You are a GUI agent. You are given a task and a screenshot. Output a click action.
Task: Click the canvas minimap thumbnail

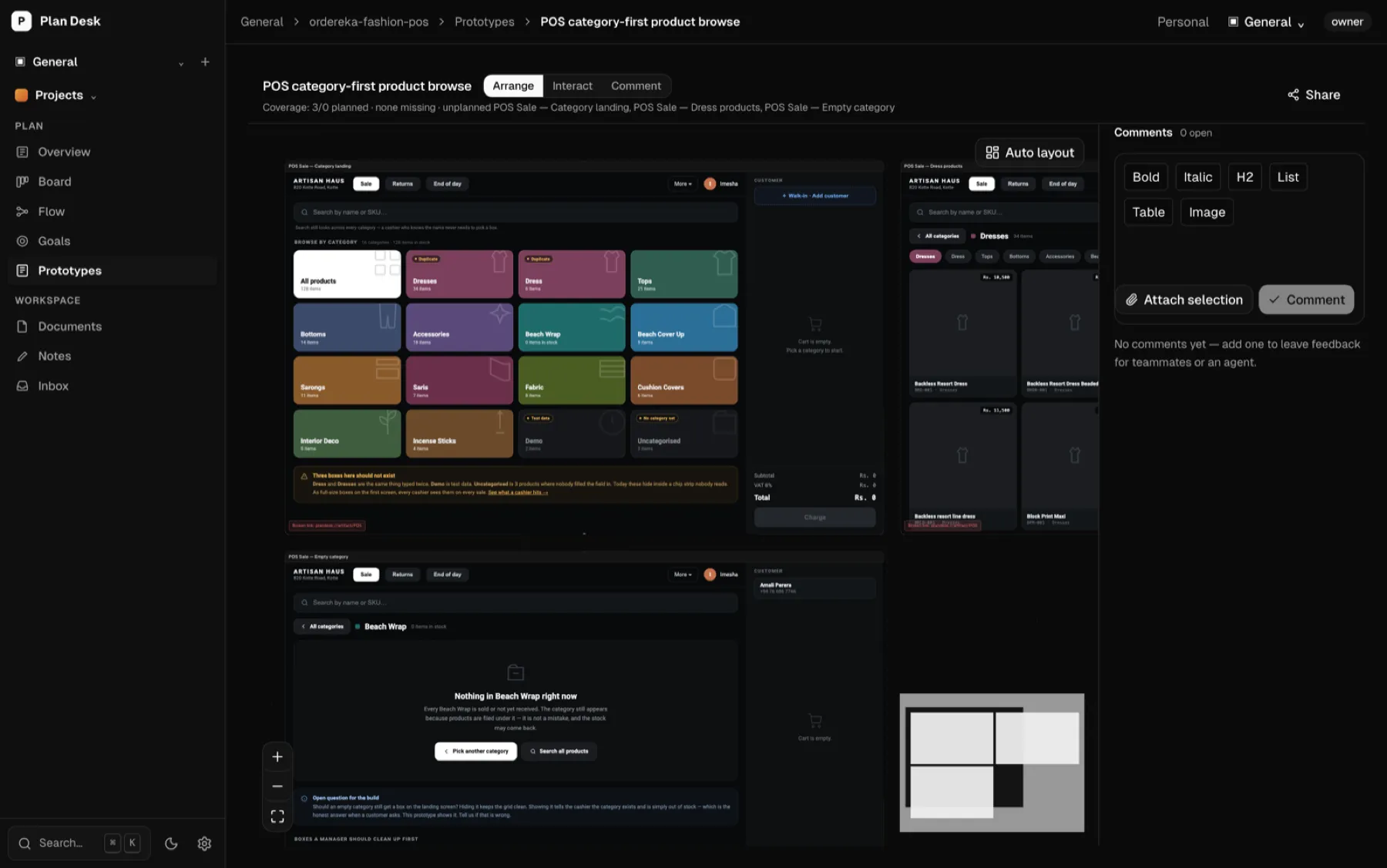click(x=992, y=762)
